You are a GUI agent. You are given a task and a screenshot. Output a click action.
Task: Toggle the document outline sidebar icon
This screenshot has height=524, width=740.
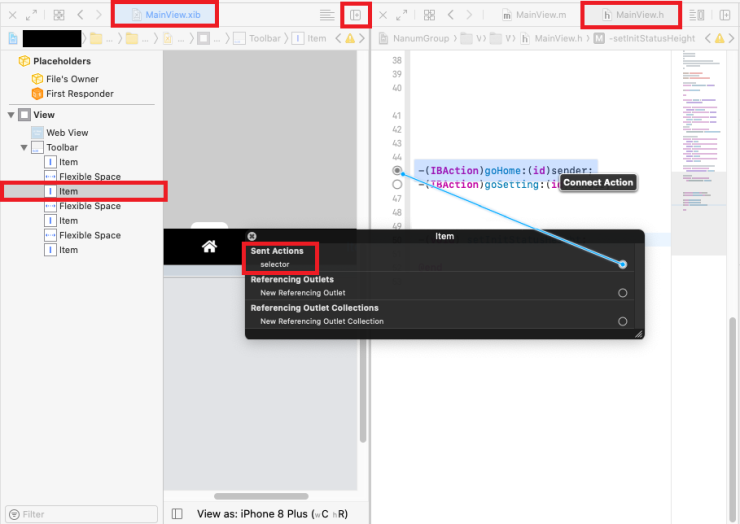click(177, 513)
